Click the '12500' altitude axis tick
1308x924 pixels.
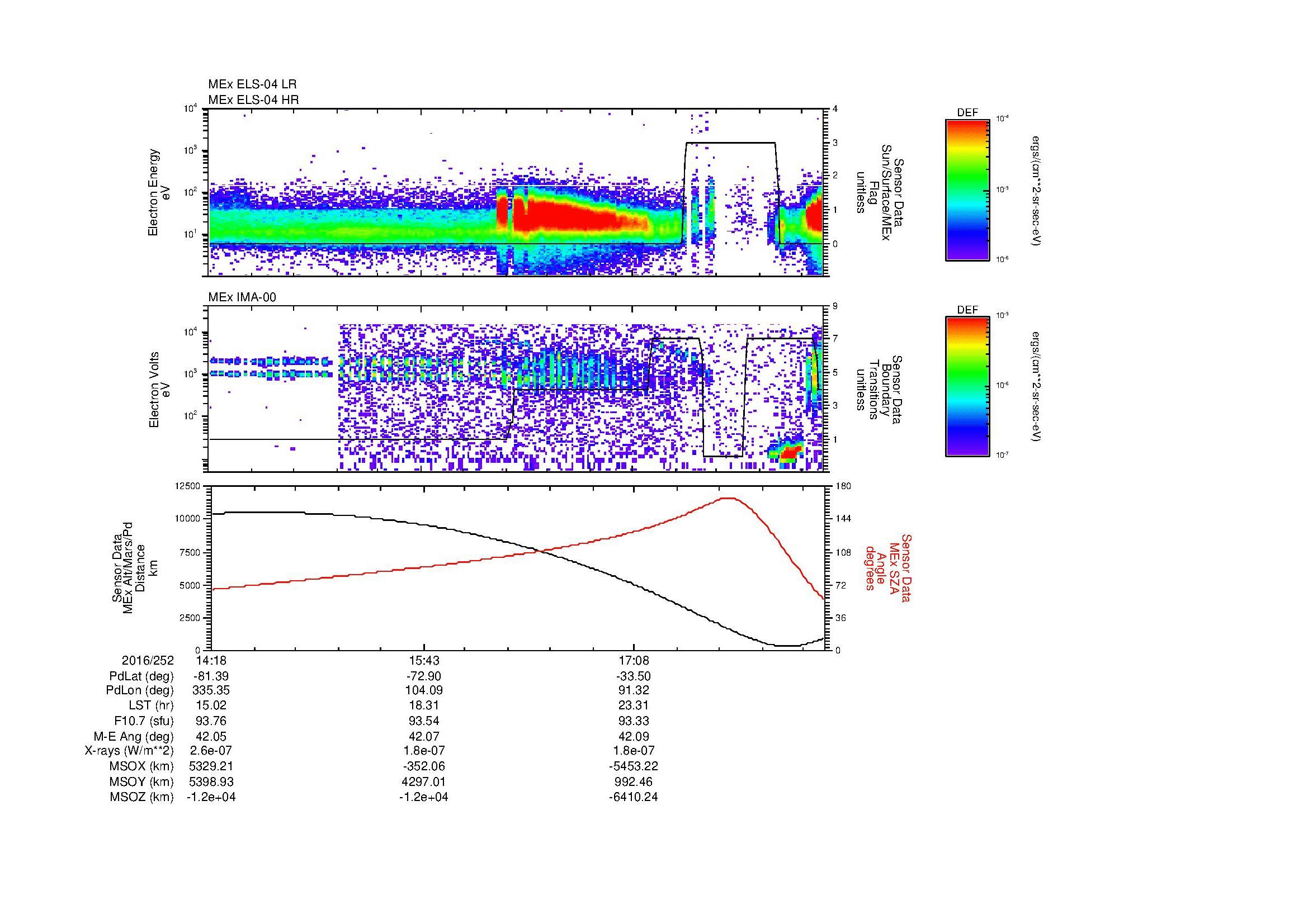[x=187, y=486]
